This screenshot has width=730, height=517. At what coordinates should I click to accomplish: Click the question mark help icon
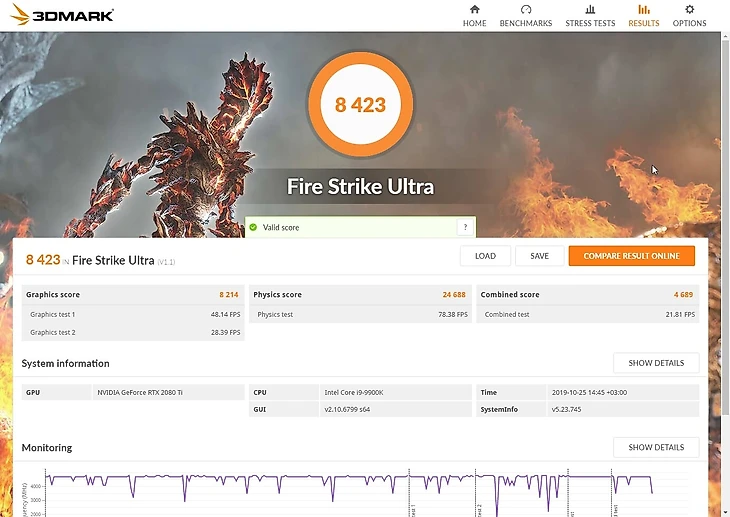tap(465, 228)
